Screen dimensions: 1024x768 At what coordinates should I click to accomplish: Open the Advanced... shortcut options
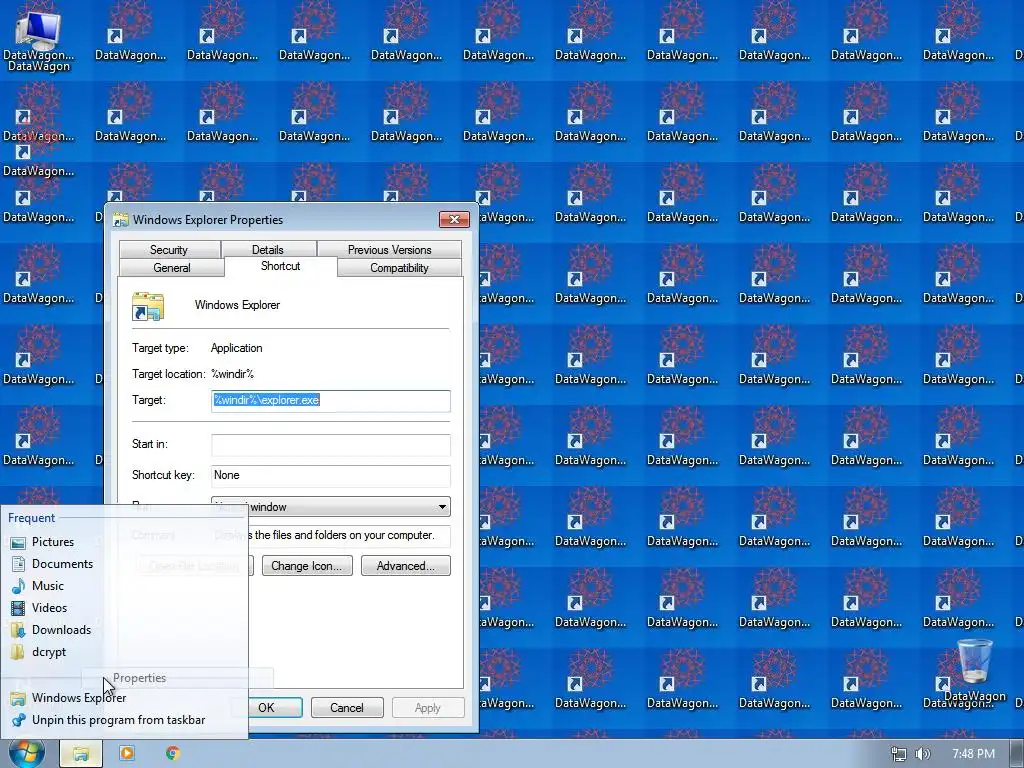coord(406,566)
